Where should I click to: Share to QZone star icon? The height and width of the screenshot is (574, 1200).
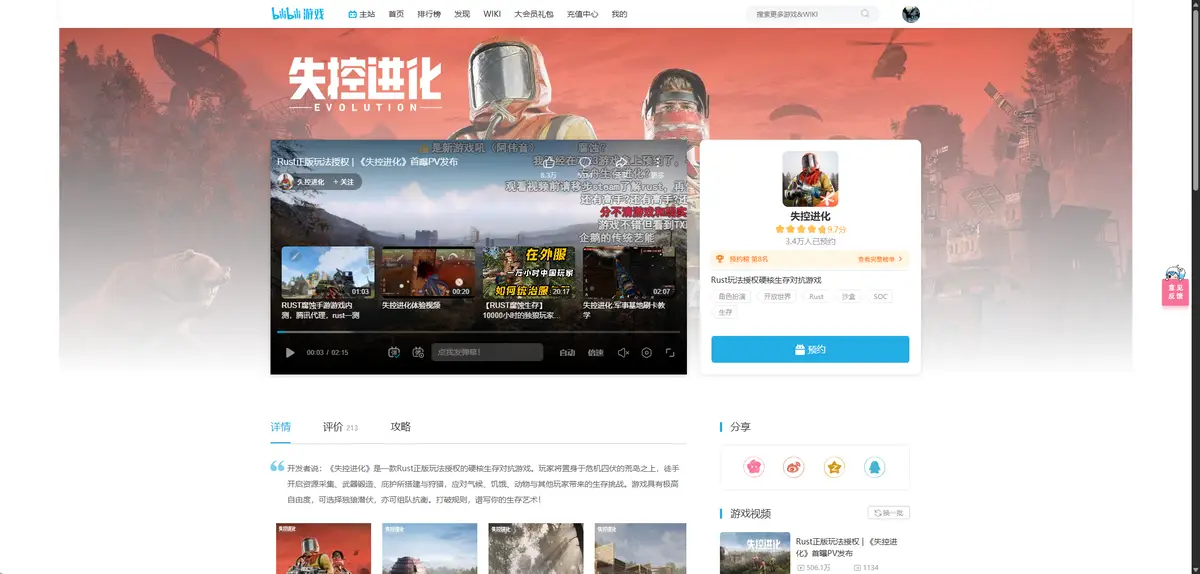tap(834, 467)
